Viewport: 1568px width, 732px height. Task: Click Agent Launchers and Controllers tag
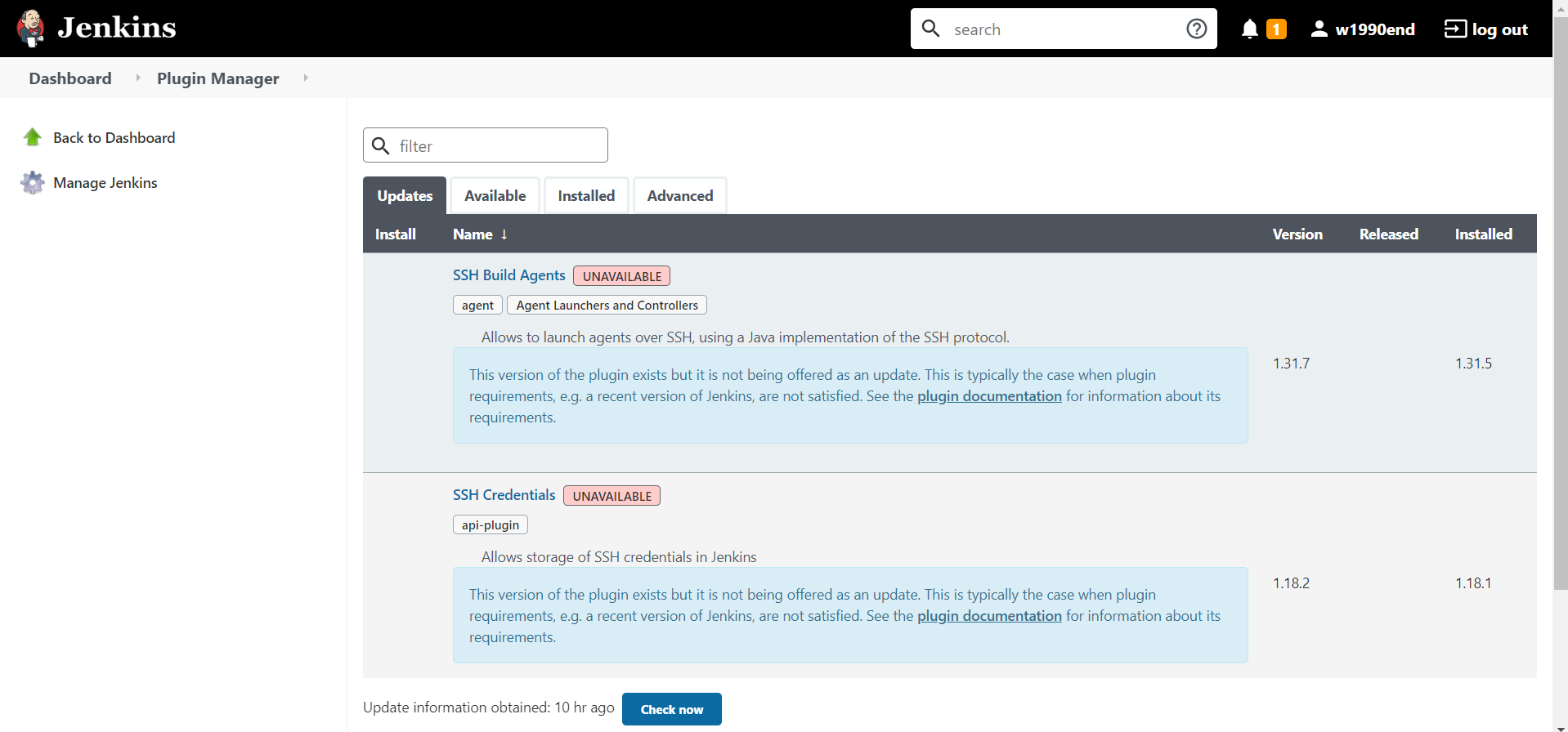pyautogui.click(x=607, y=305)
